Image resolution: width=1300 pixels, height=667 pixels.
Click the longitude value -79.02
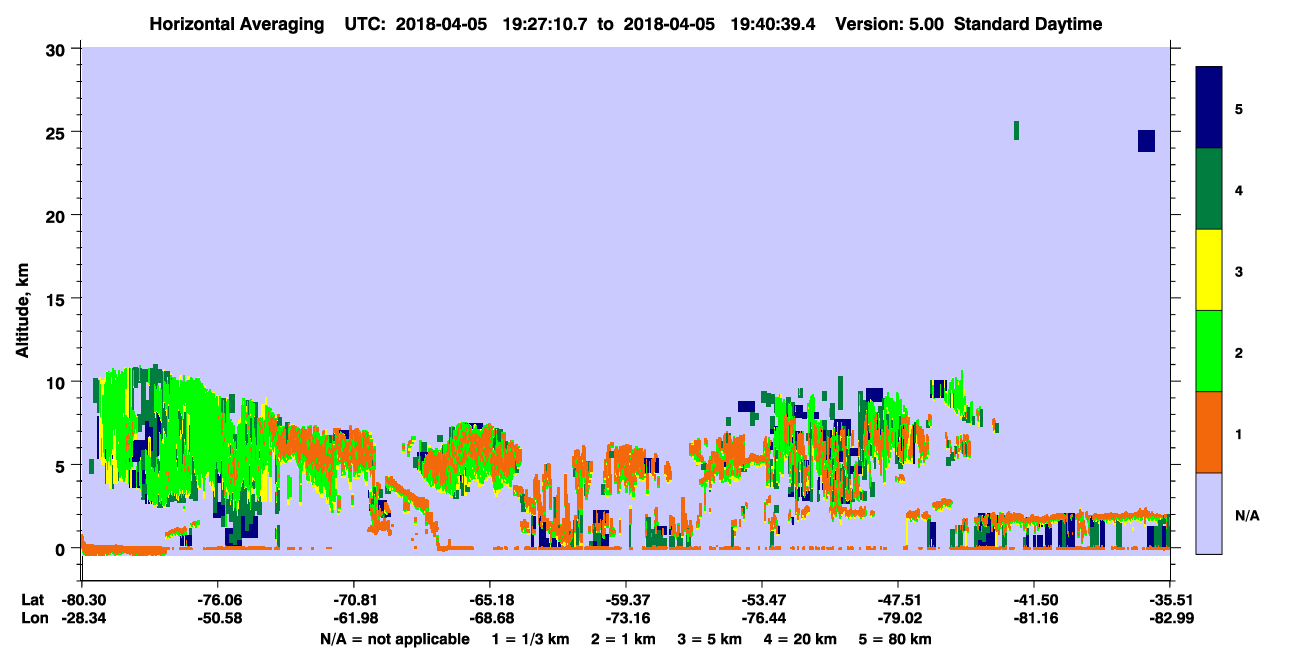pos(897,619)
